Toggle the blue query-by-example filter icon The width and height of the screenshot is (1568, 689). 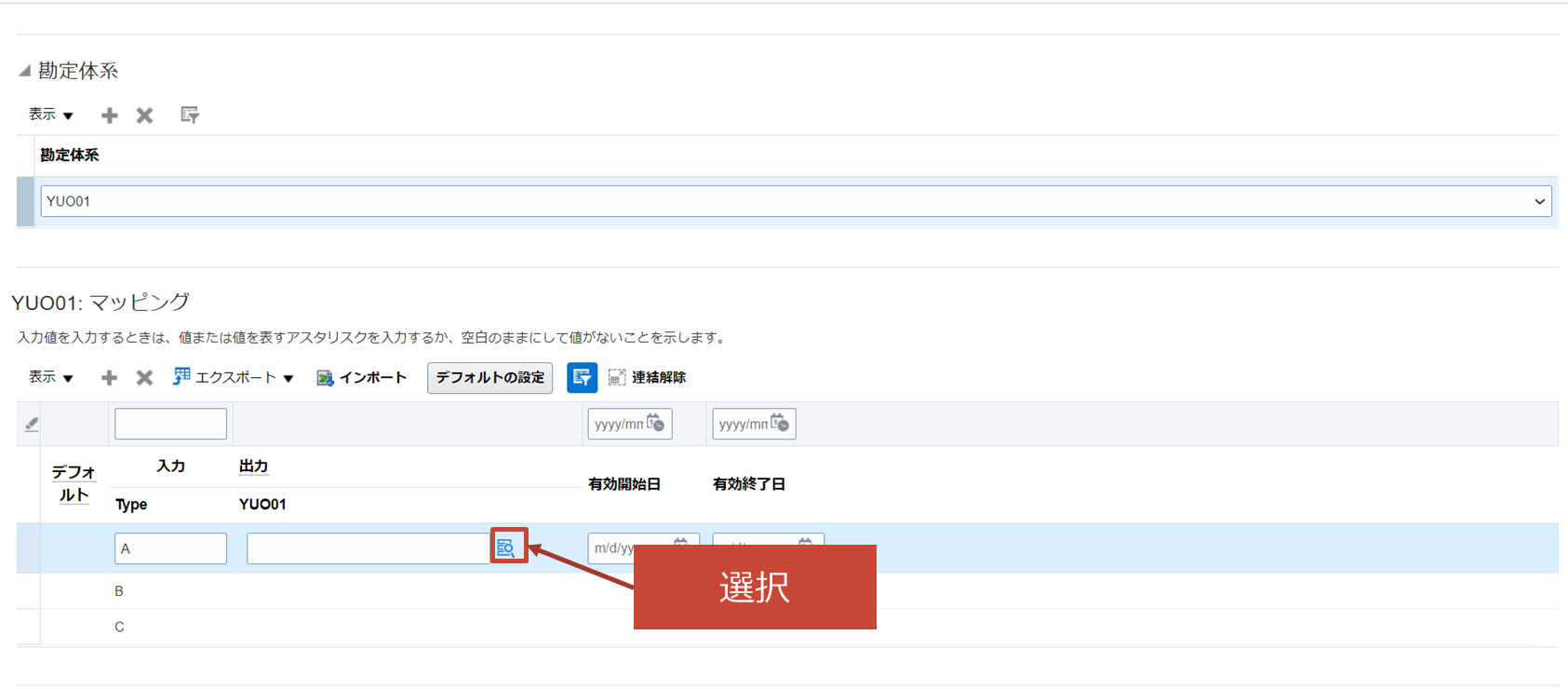(x=583, y=378)
